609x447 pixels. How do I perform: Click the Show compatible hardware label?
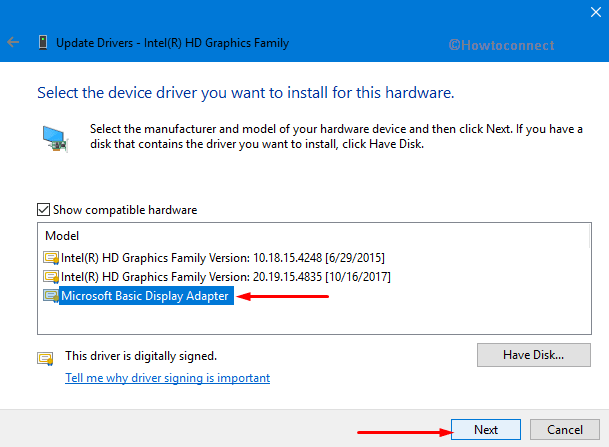[x=125, y=210]
